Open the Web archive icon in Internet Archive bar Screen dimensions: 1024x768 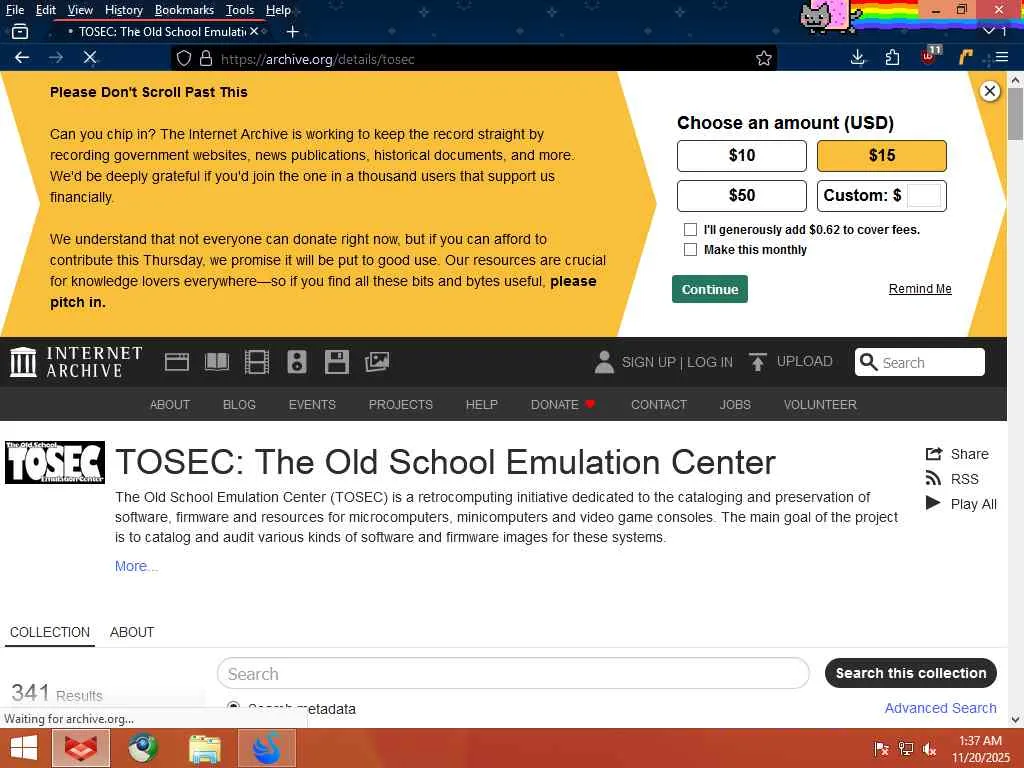(176, 362)
